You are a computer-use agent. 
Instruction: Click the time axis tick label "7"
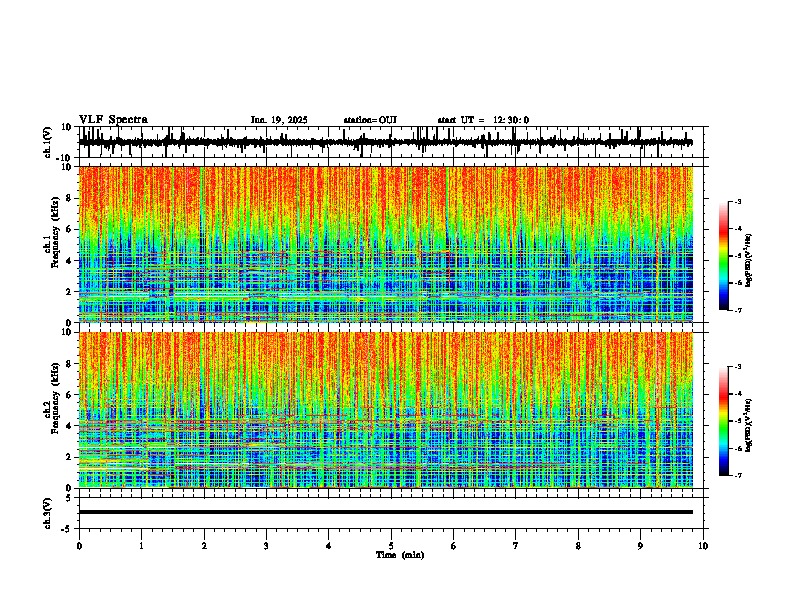click(516, 546)
